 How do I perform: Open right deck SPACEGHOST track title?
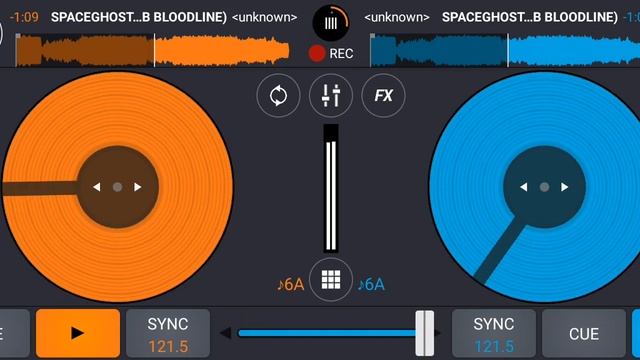[x=530, y=17]
